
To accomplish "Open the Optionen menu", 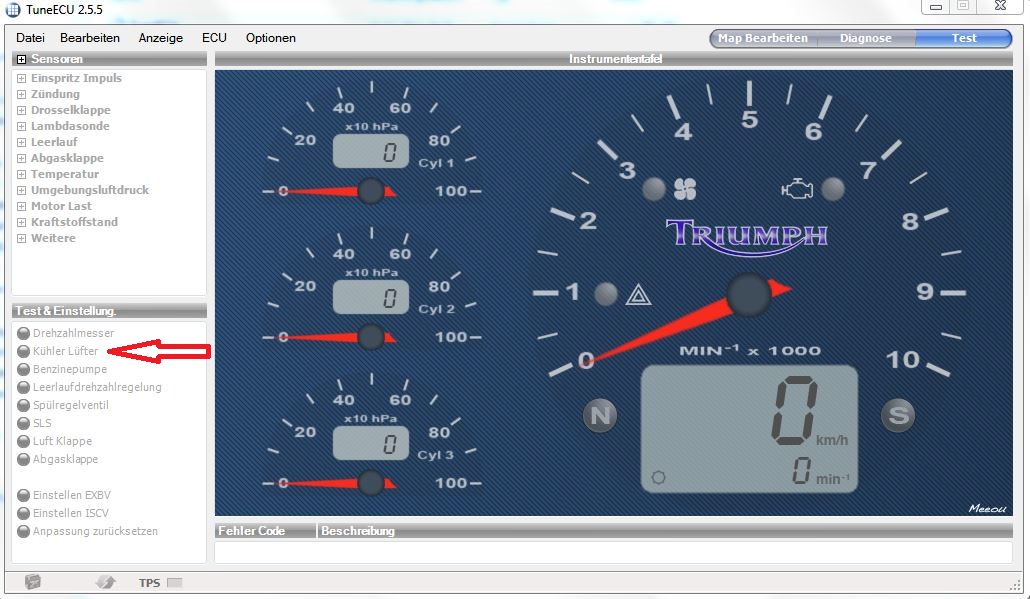I will (271, 38).
